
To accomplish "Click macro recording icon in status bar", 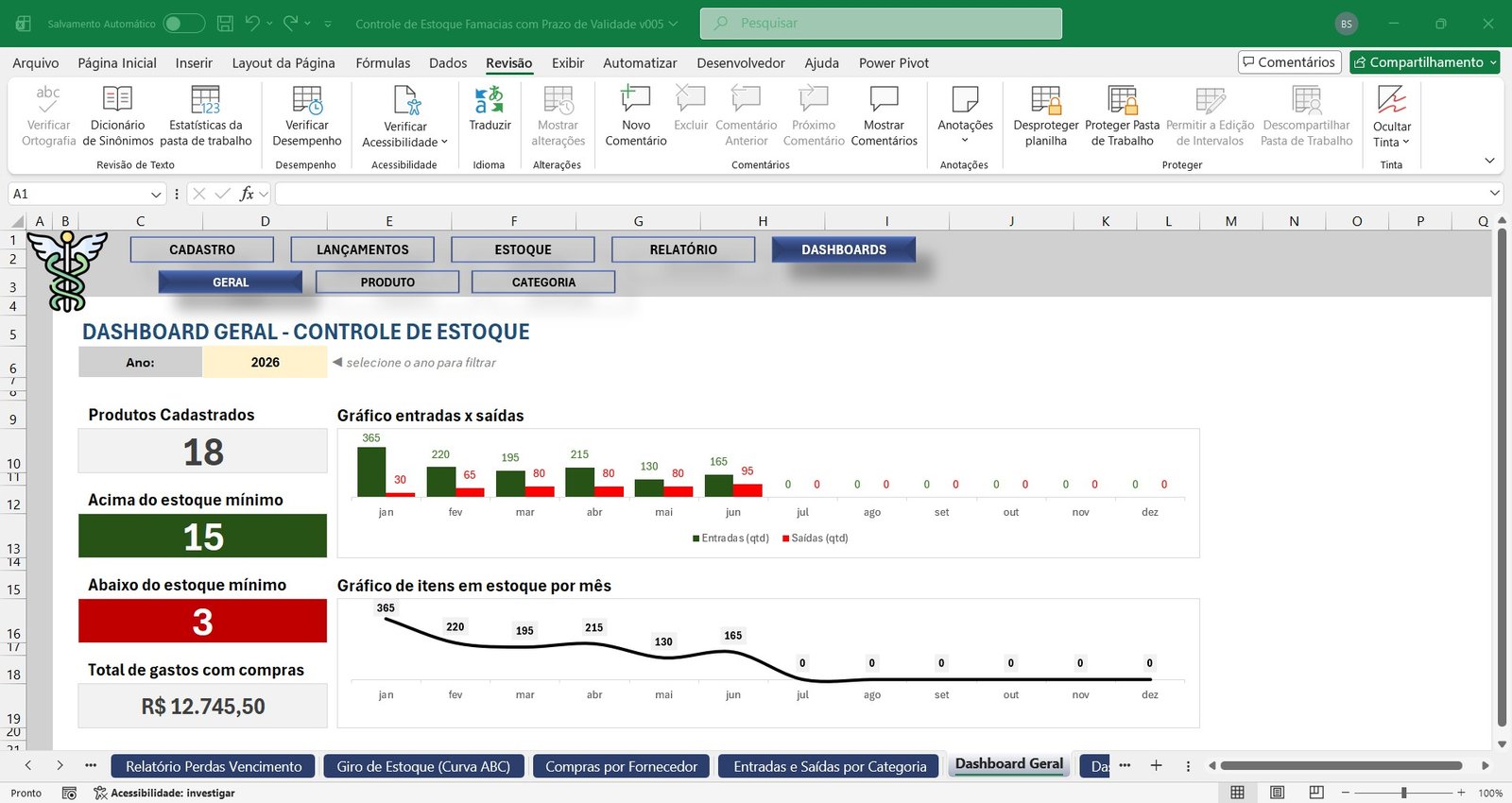I will pyautogui.click(x=69, y=793).
